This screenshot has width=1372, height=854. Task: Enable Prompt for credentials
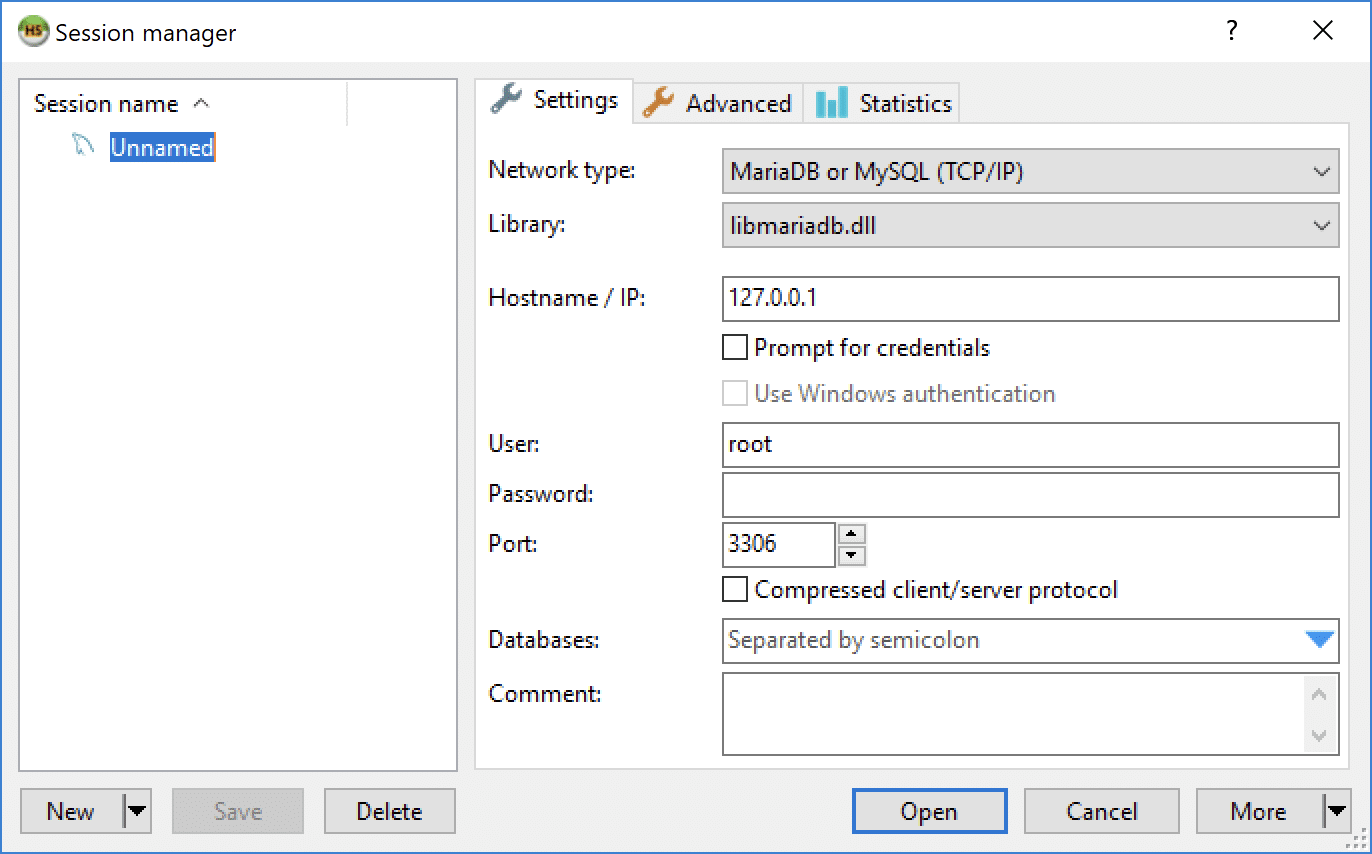tap(735, 347)
